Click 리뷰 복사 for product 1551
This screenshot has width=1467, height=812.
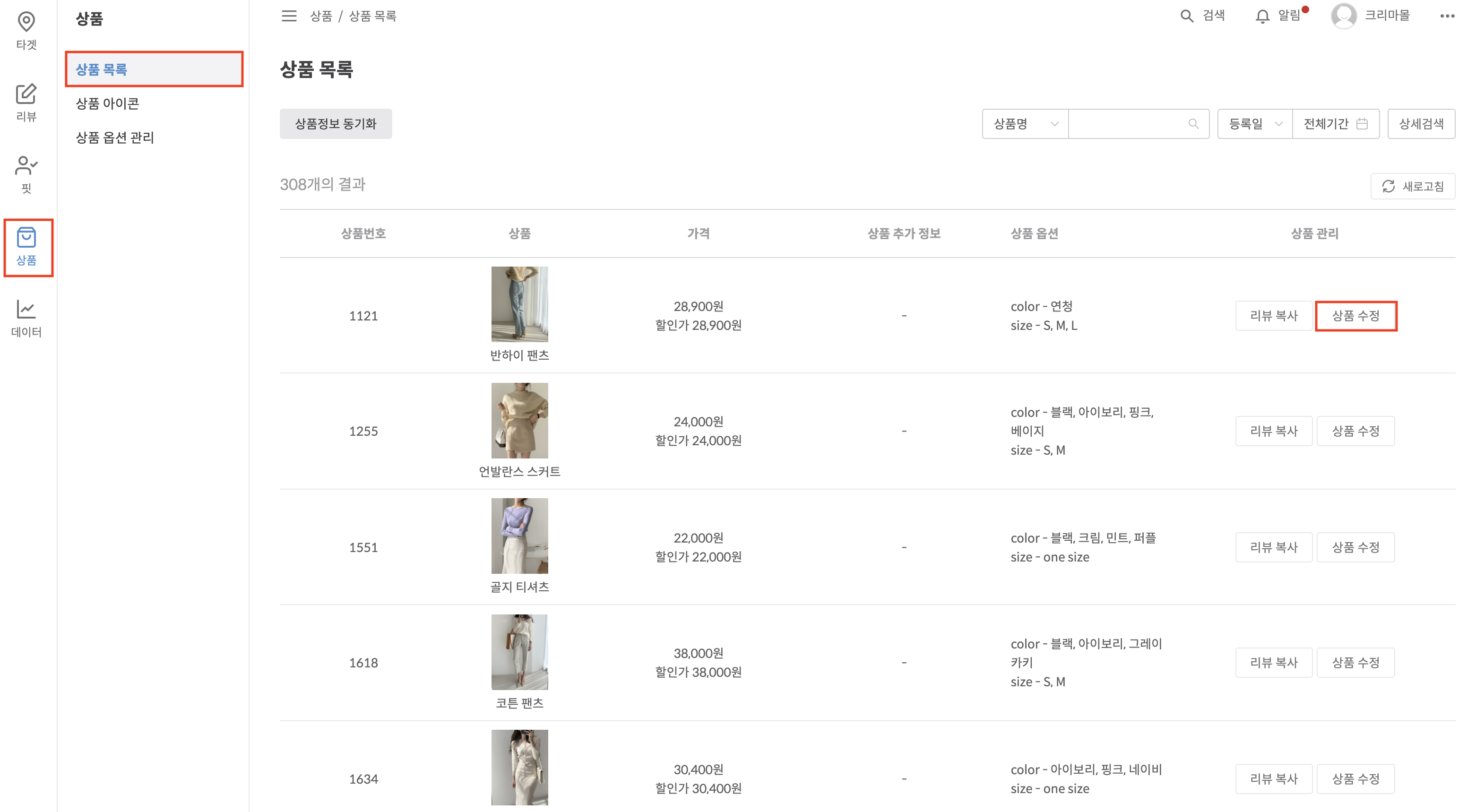click(x=1273, y=547)
